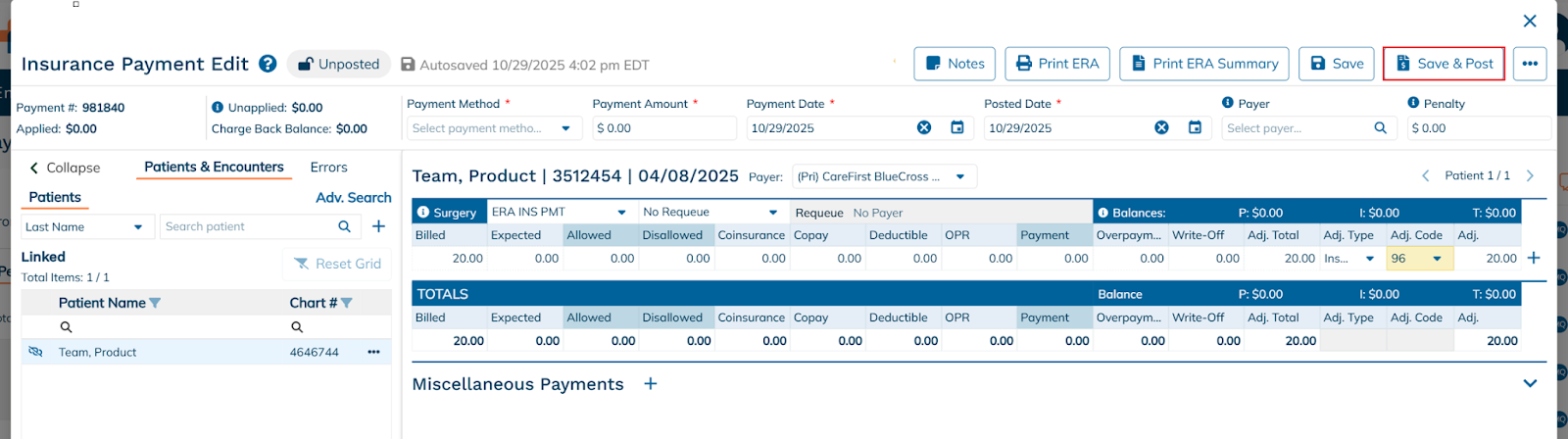The image size is (1568, 439).
Task: Expand the Payment Method dropdown
Action: click(565, 128)
